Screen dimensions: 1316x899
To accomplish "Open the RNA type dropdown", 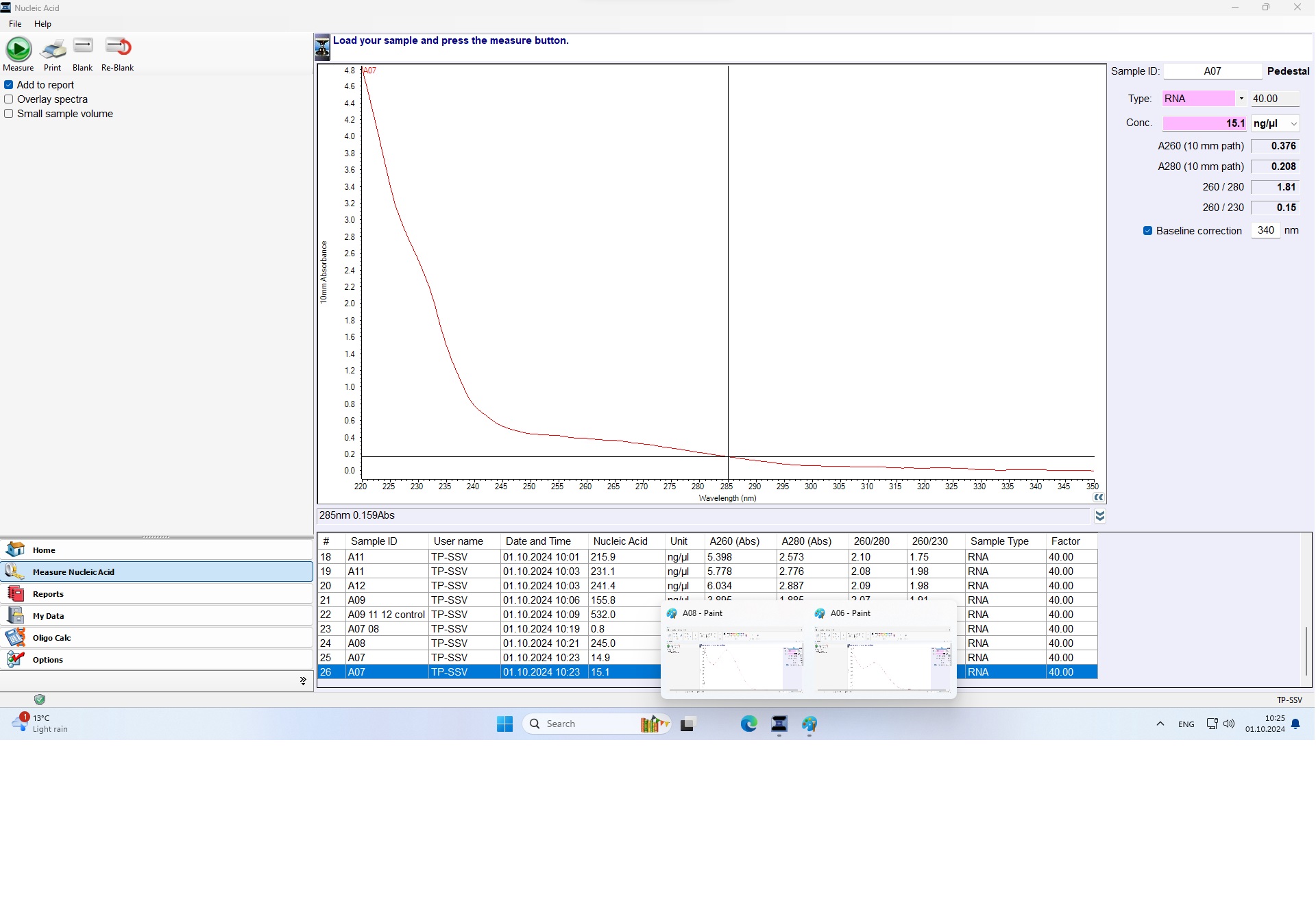I will click(x=1241, y=99).
